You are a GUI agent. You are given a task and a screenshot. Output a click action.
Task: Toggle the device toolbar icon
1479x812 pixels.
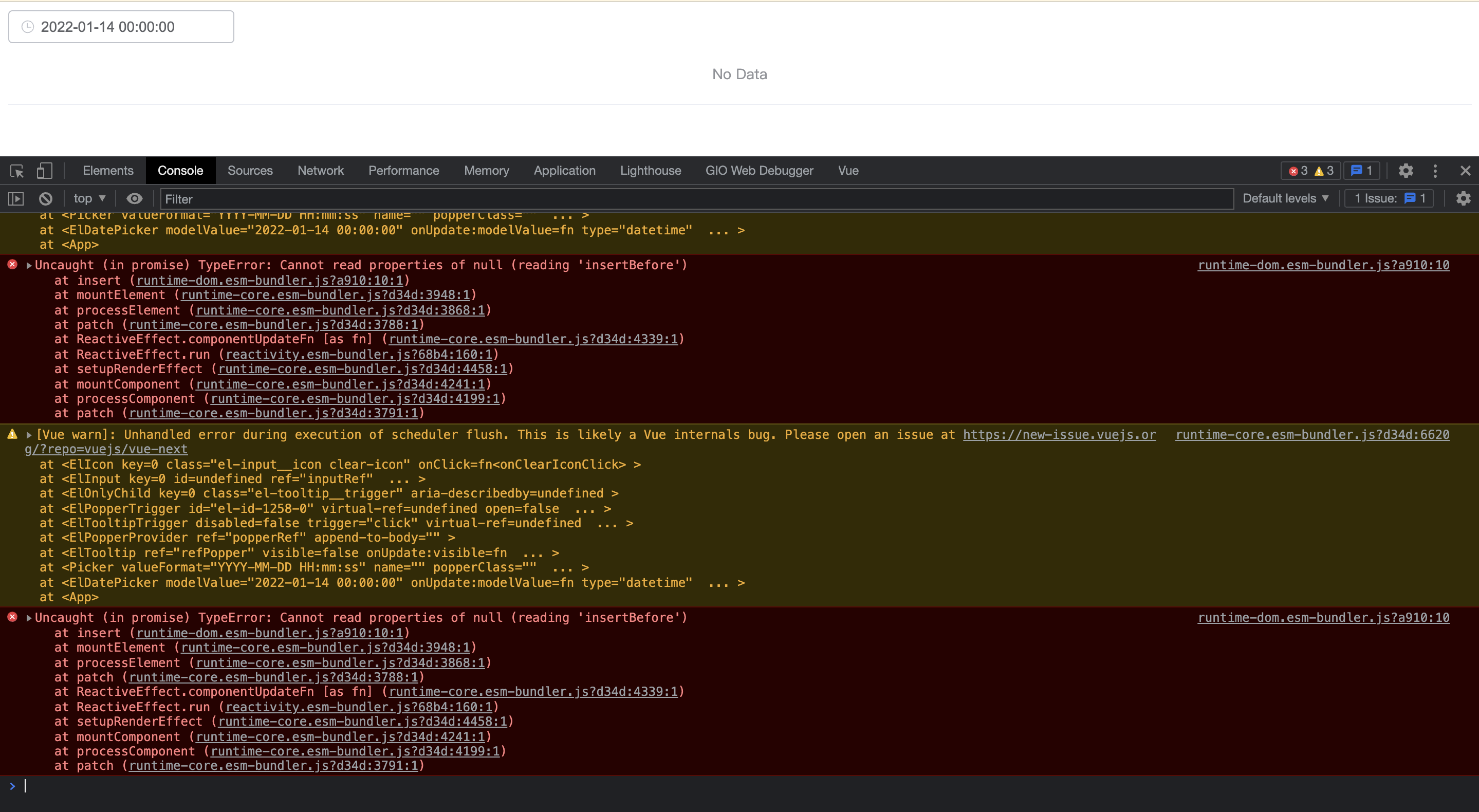pos(45,171)
